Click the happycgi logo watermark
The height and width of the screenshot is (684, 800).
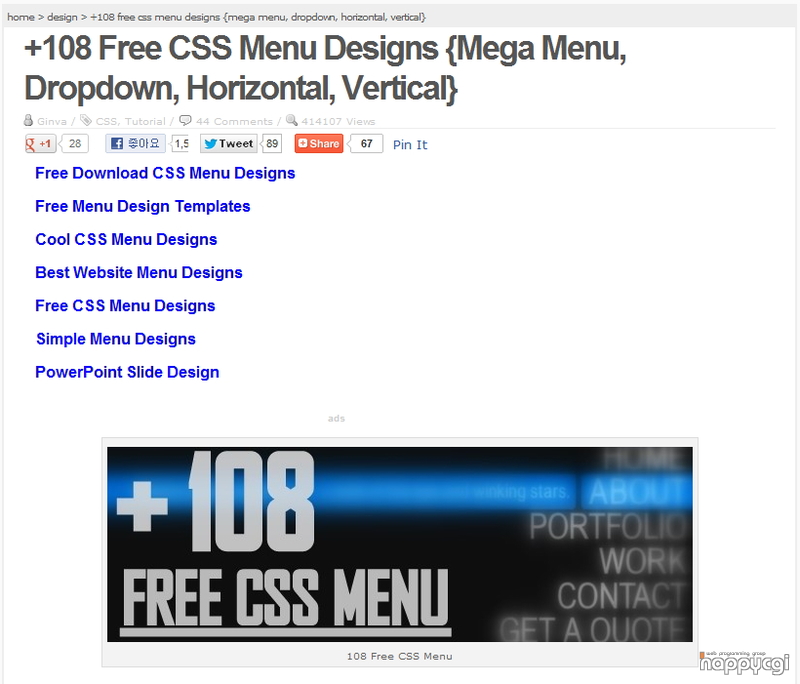coord(744,662)
